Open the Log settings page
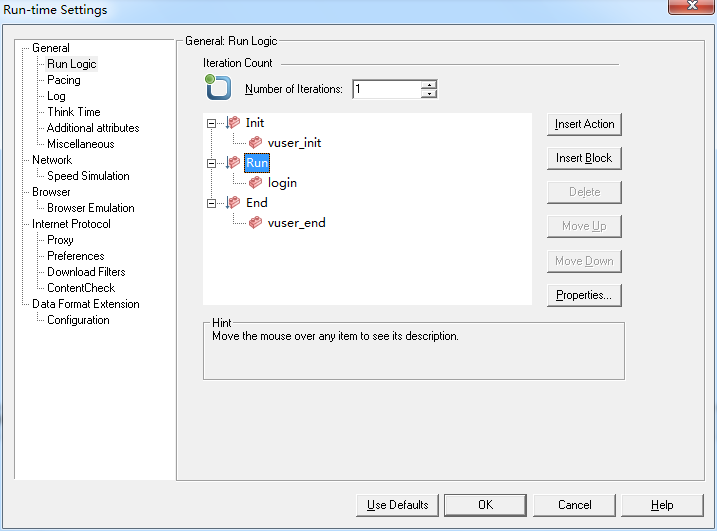The height and width of the screenshot is (531, 717). tap(56, 96)
